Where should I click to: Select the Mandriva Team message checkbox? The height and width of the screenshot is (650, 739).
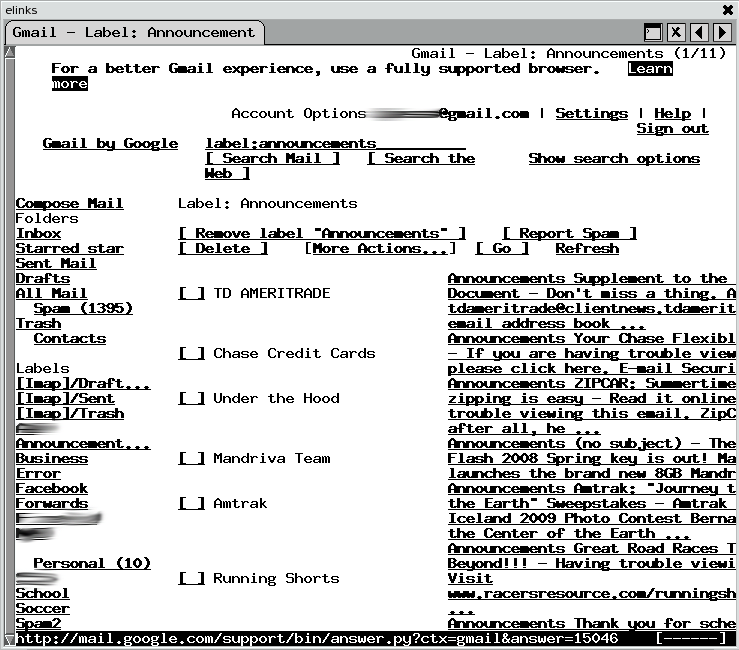click(191, 458)
